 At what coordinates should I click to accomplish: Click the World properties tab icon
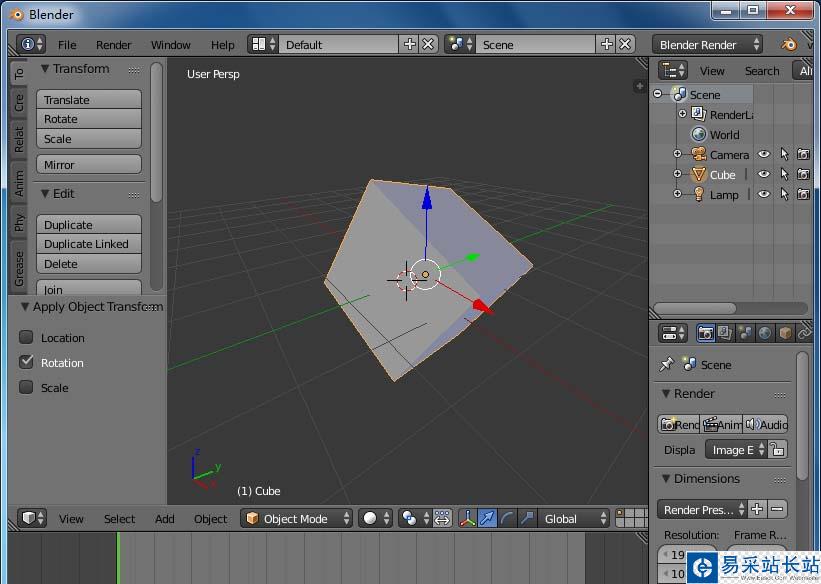tap(765, 333)
